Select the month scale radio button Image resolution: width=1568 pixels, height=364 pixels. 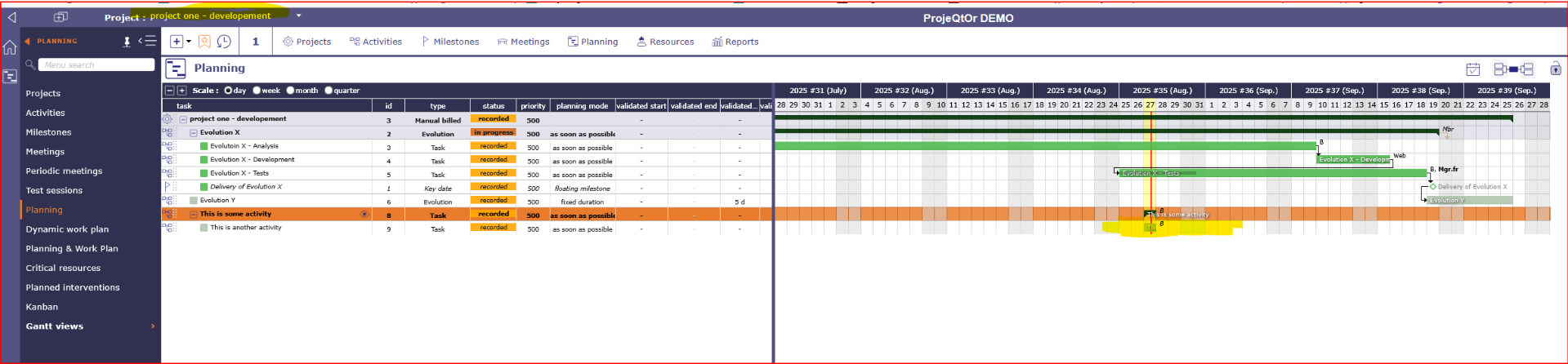[290, 91]
